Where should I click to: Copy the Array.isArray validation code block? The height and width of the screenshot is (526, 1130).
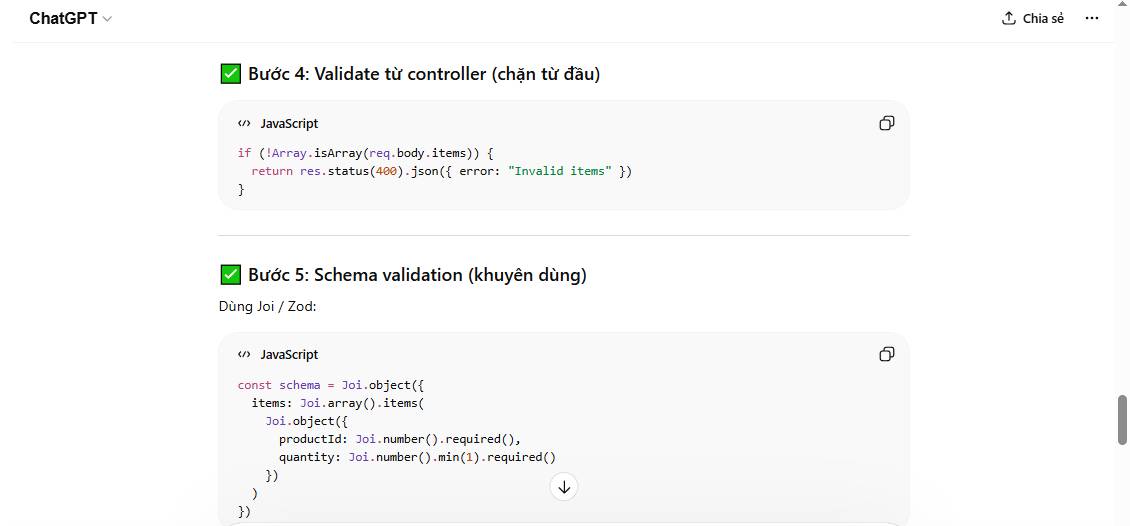(x=886, y=123)
